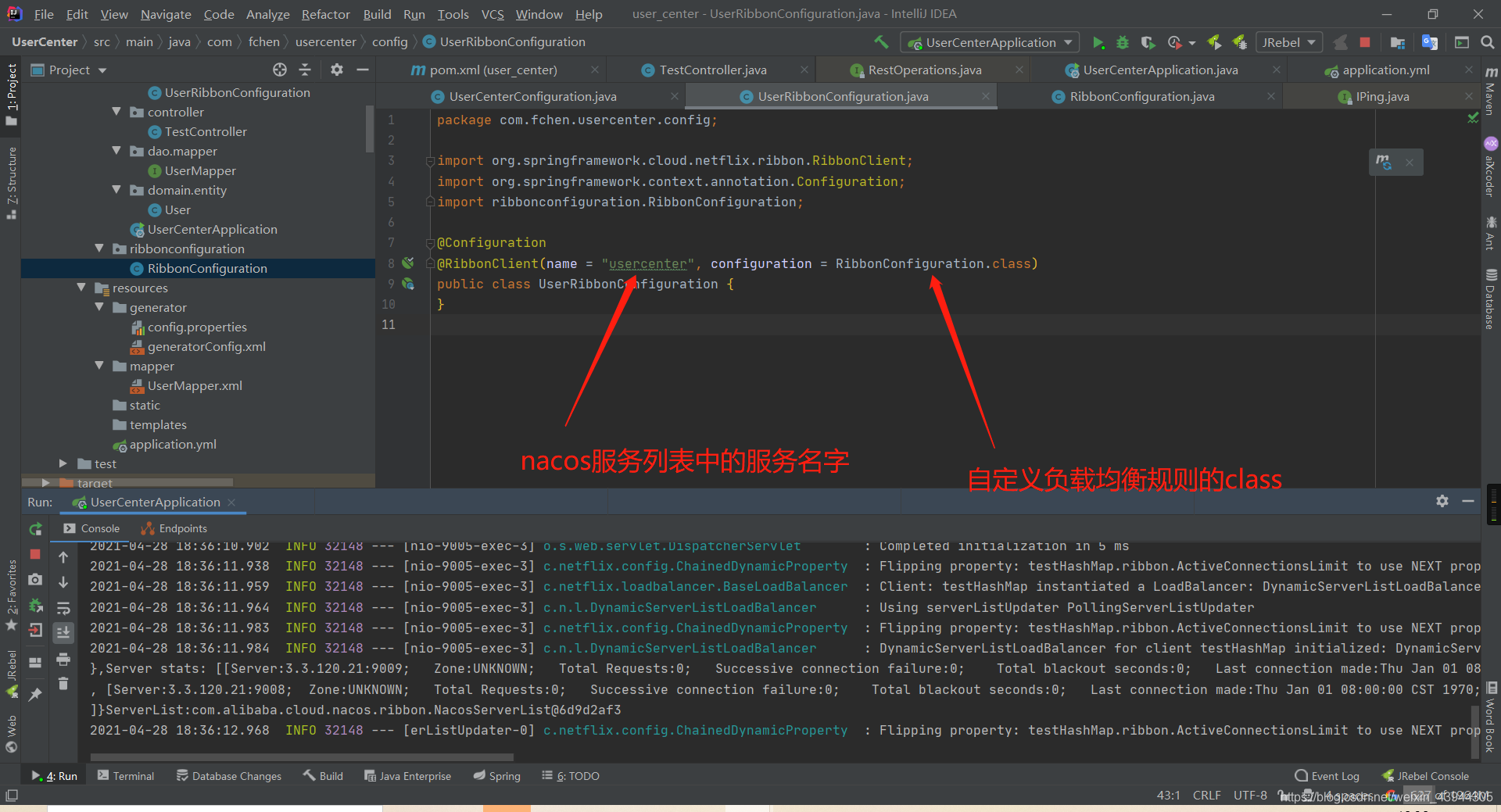The image size is (1501, 812).
Task: Open the UserCenterApplication run configuration dropdown
Action: coord(990,42)
